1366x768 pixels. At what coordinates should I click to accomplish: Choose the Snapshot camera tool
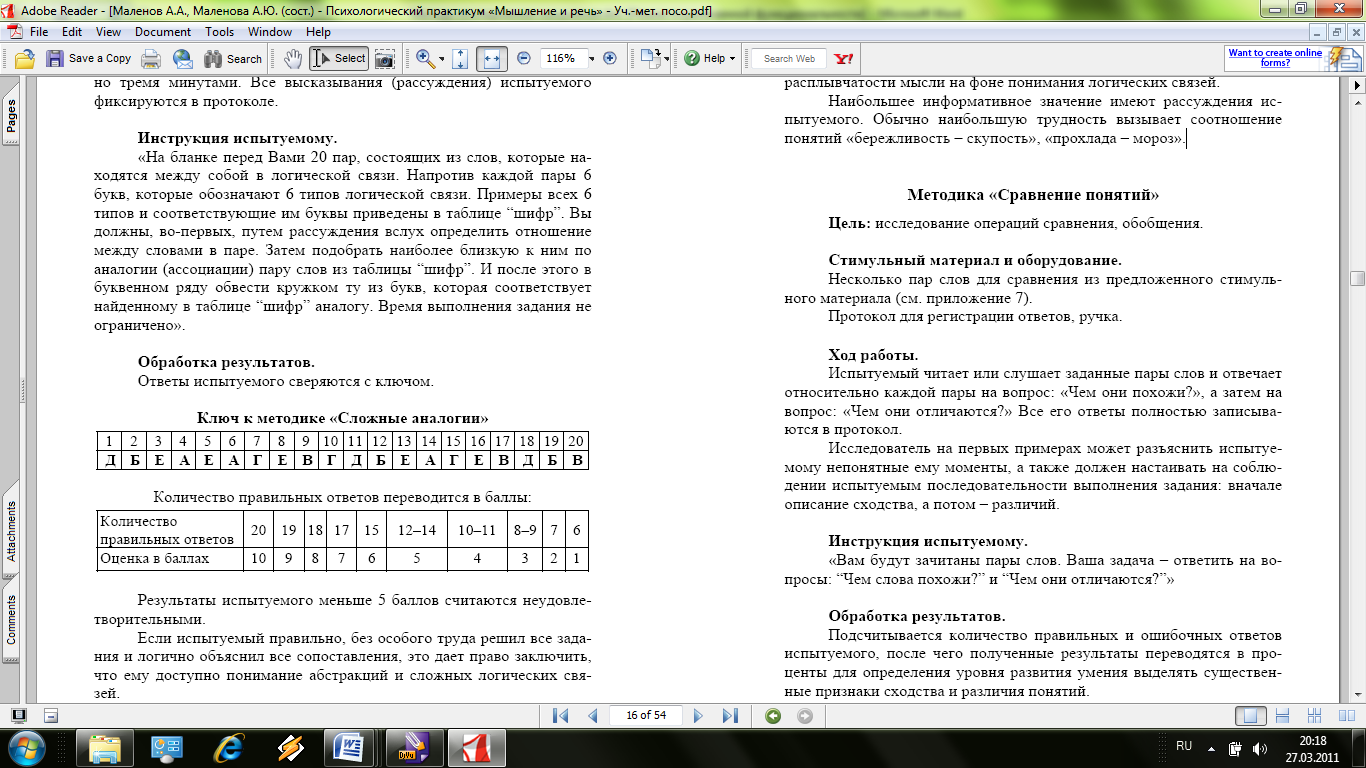385,59
